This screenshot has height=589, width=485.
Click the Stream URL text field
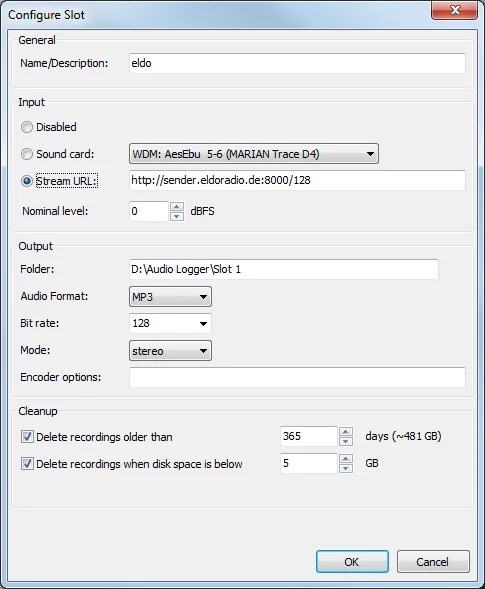(x=297, y=180)
